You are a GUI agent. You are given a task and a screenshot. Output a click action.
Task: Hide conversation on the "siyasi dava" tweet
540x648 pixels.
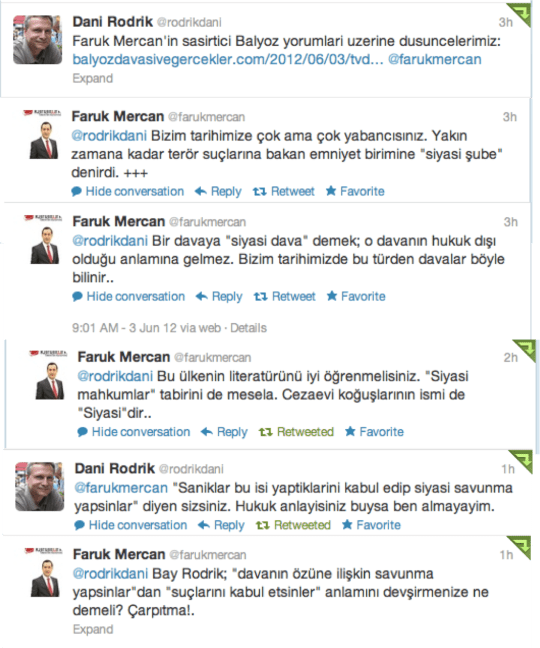pos(128,296)
